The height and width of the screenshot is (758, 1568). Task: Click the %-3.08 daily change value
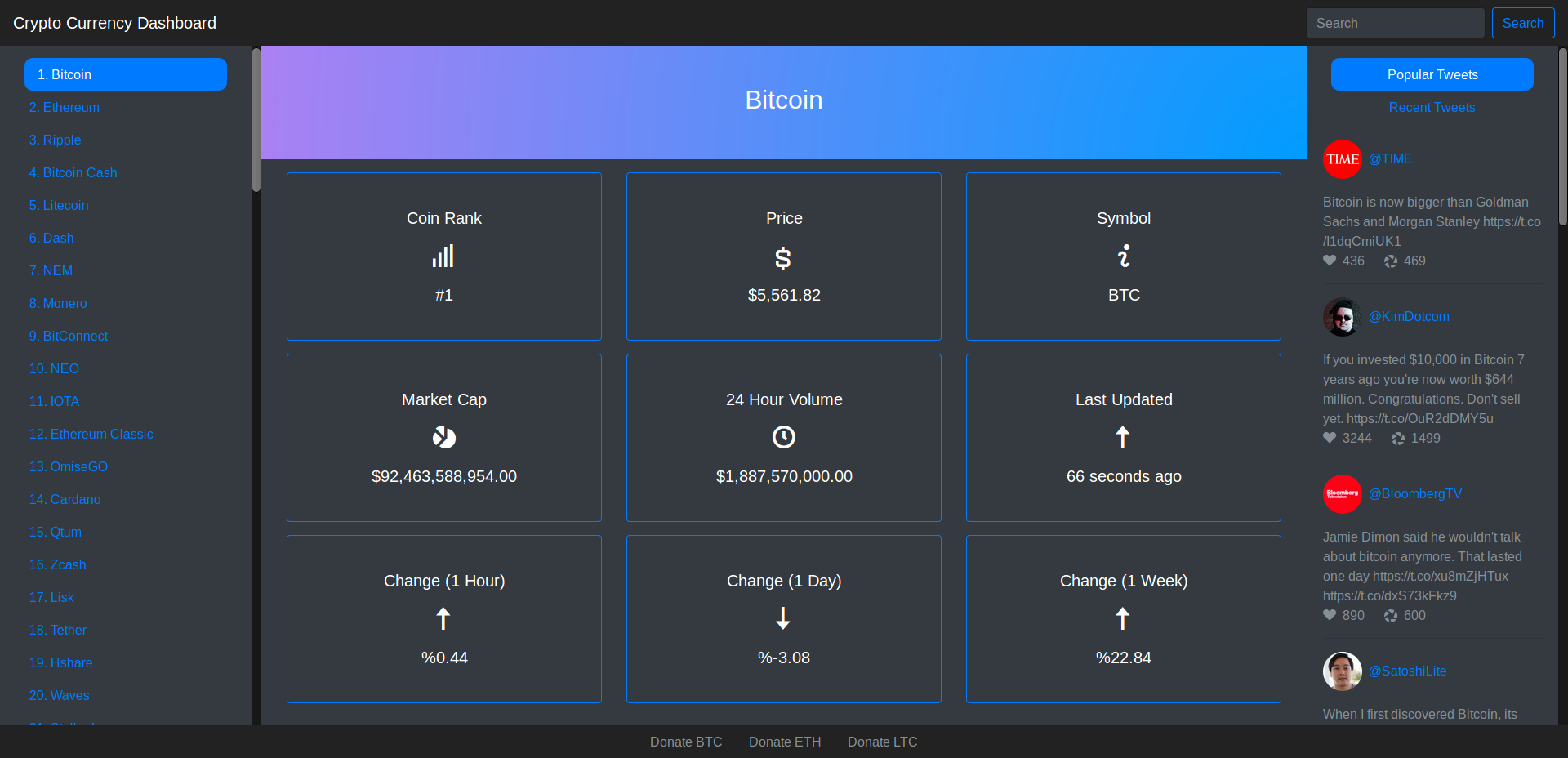pyautogui.click(x=784, y=658)
